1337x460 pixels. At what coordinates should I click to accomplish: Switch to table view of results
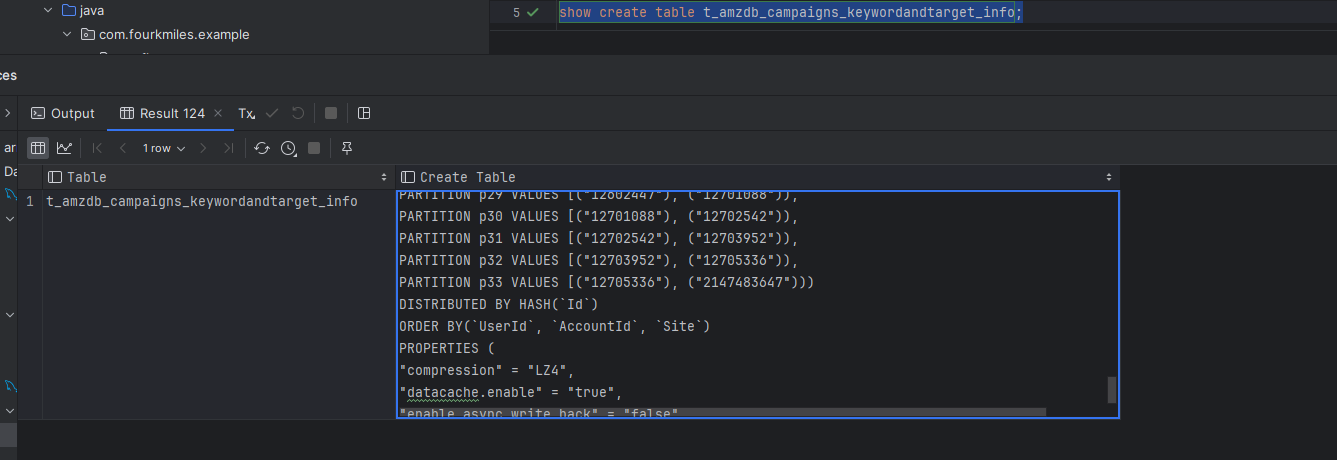[x=38, y=148]
